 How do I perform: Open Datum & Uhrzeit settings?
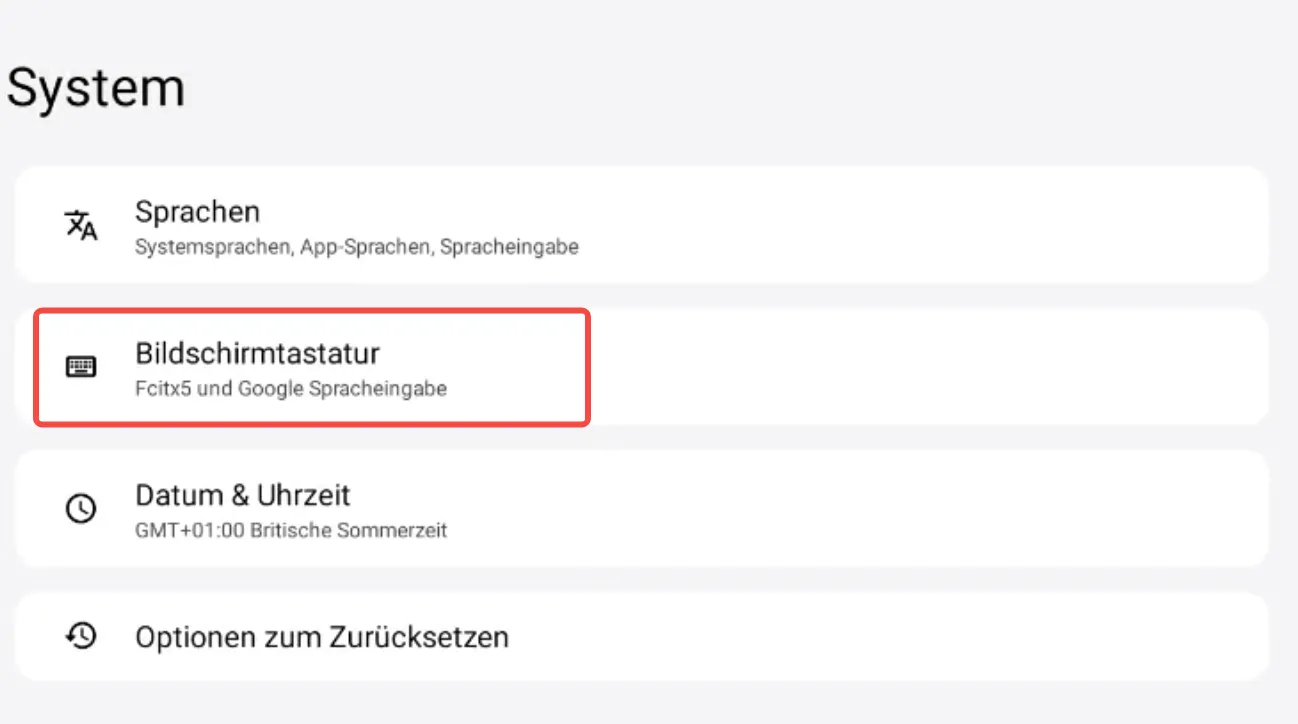click(242, 495)
